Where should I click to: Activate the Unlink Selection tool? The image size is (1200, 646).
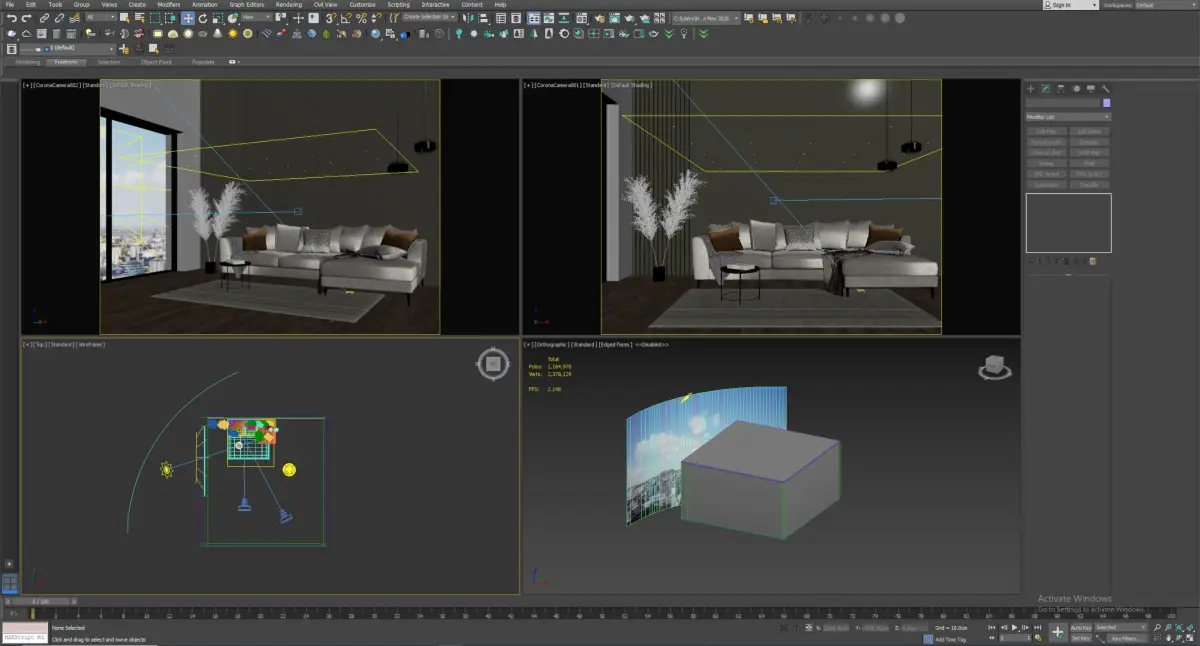[x=59, y=18]
